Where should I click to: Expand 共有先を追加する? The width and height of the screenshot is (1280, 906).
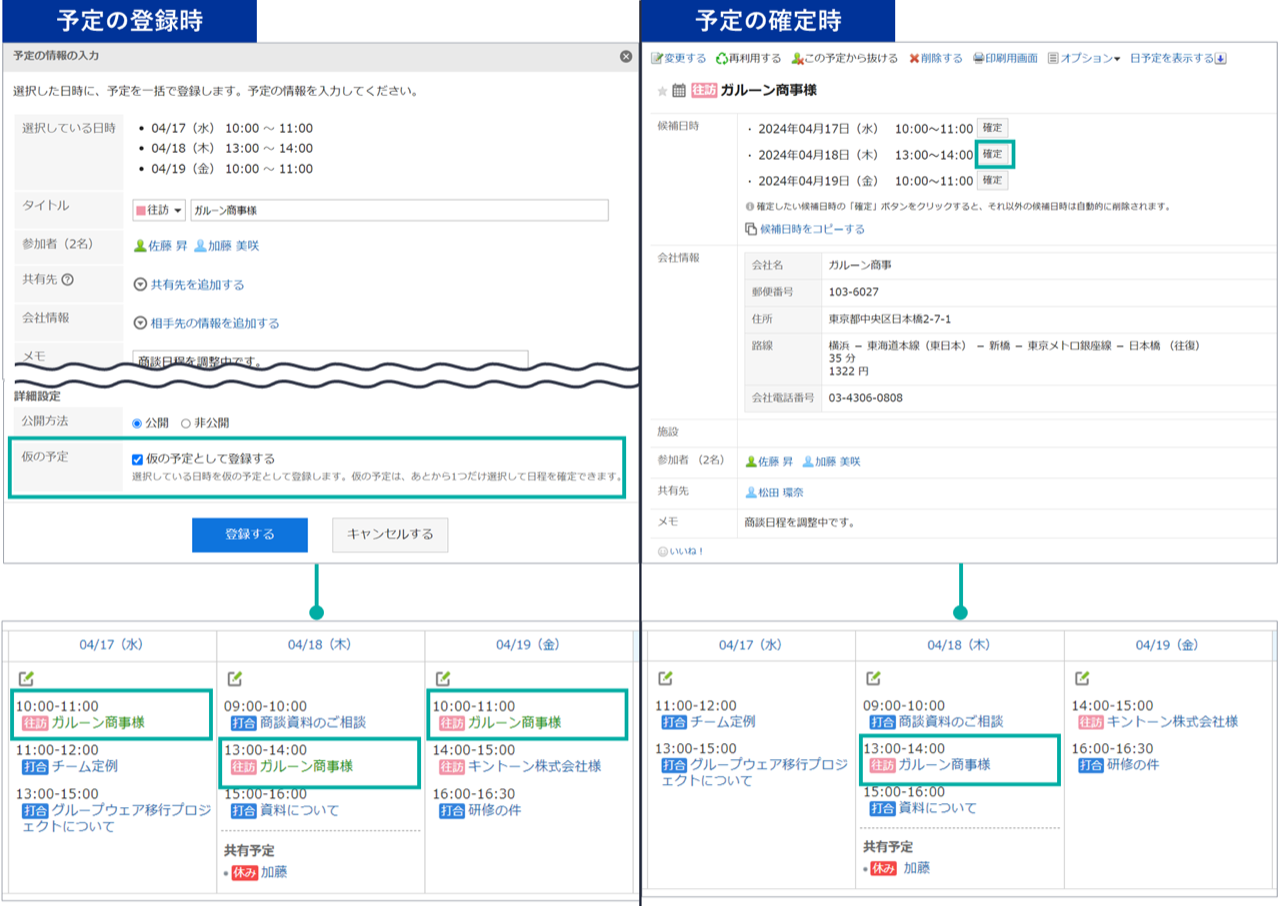click(x=189, y=285)
